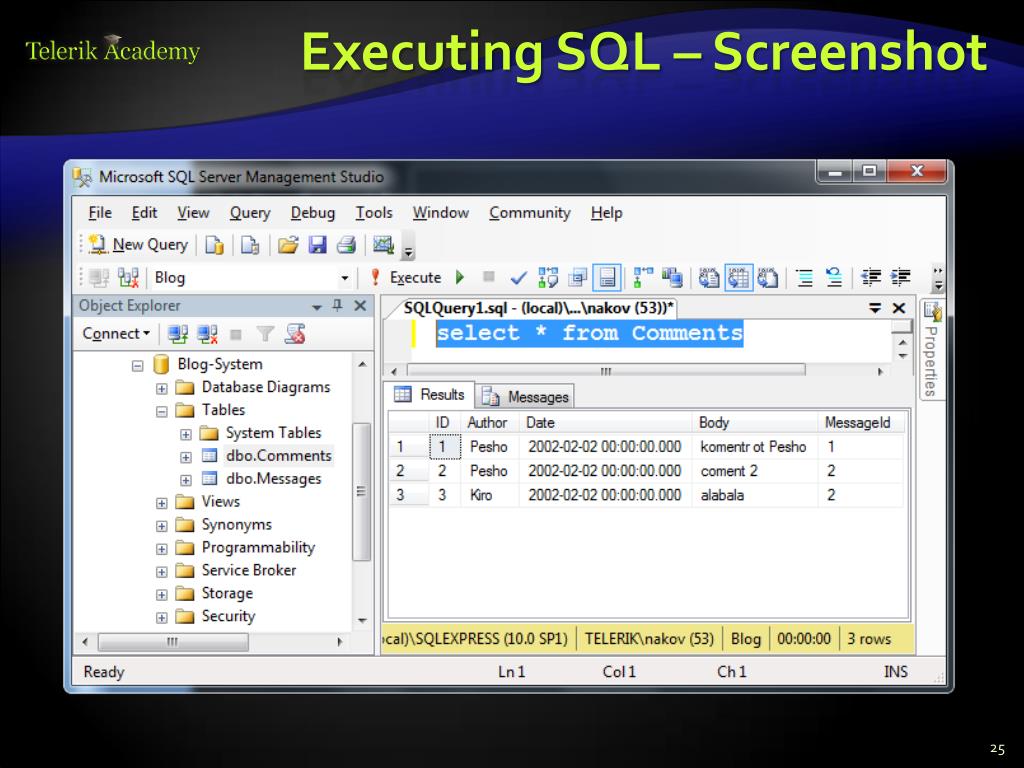
Task: Collapse the Blog-System database node
Action: coord(137,366)
